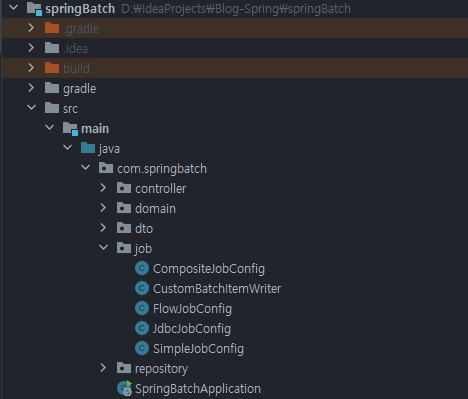Collapse the springBatch project root
This screenshot has height=399, width=468.
pos(13,7)
